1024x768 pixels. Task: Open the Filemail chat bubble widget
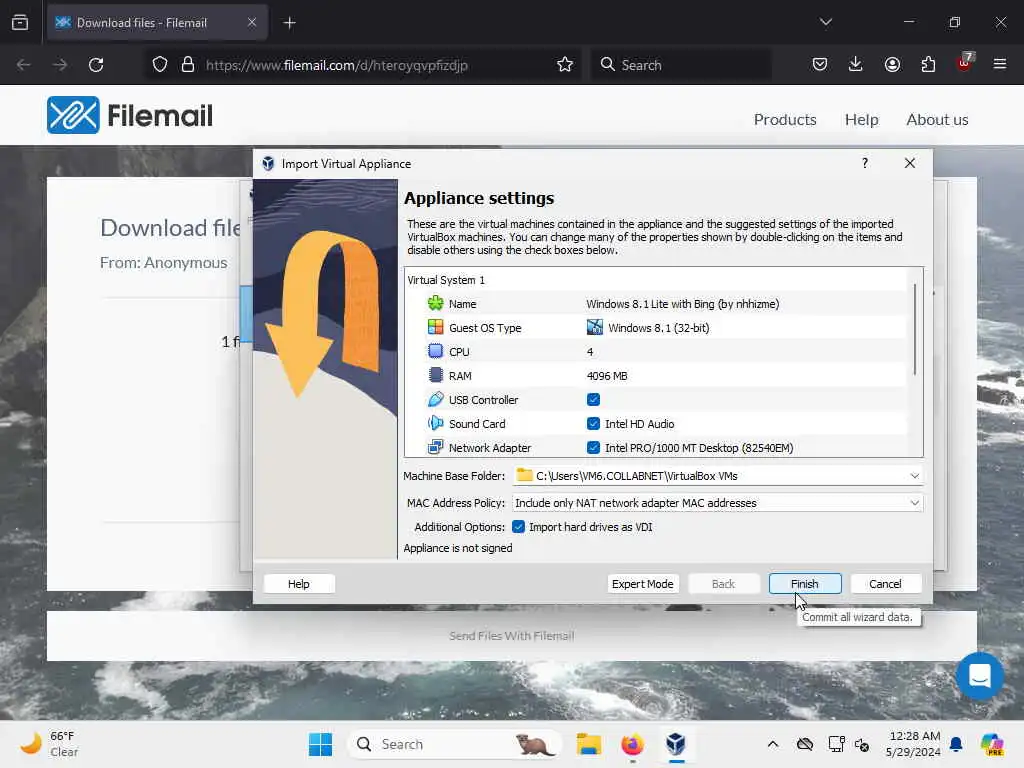pos(979,675)
